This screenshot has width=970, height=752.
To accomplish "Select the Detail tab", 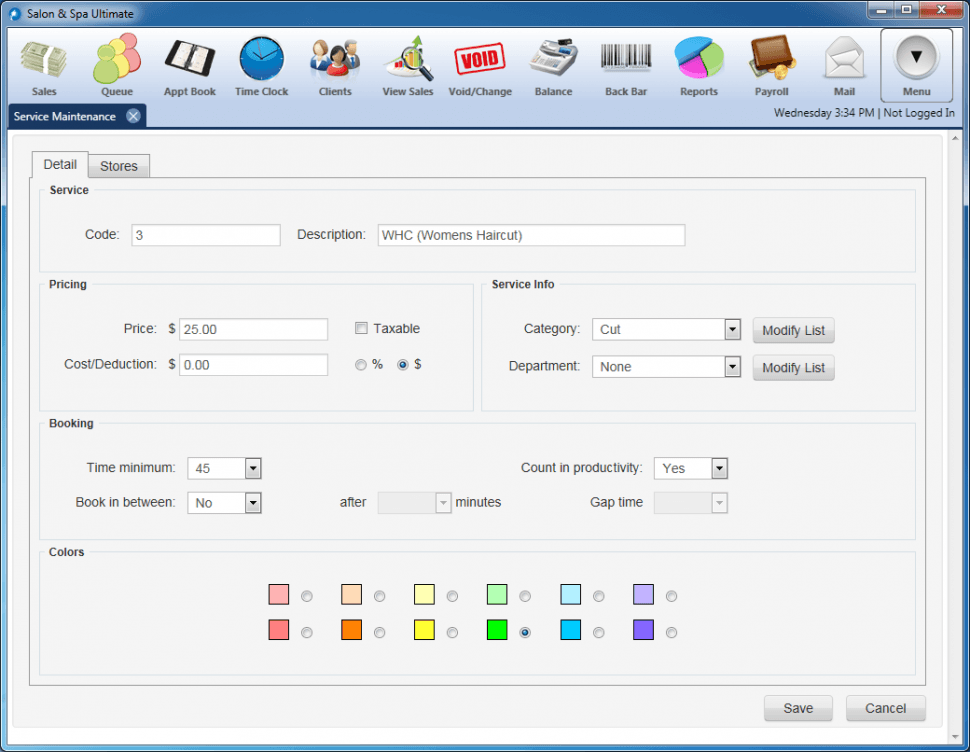I will pos(60,165).
